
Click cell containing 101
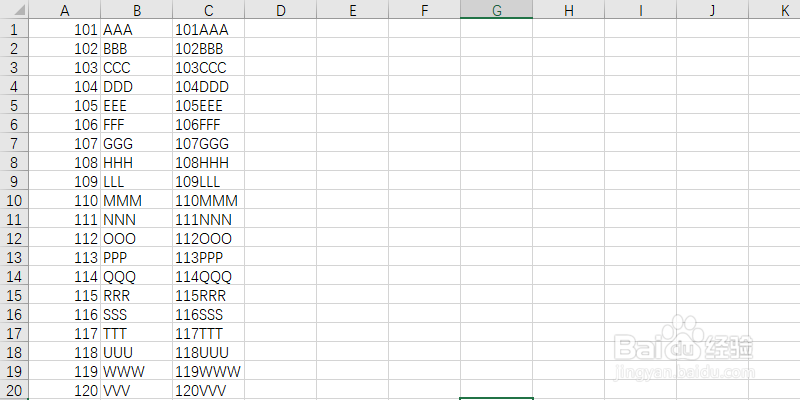(65, 29)
